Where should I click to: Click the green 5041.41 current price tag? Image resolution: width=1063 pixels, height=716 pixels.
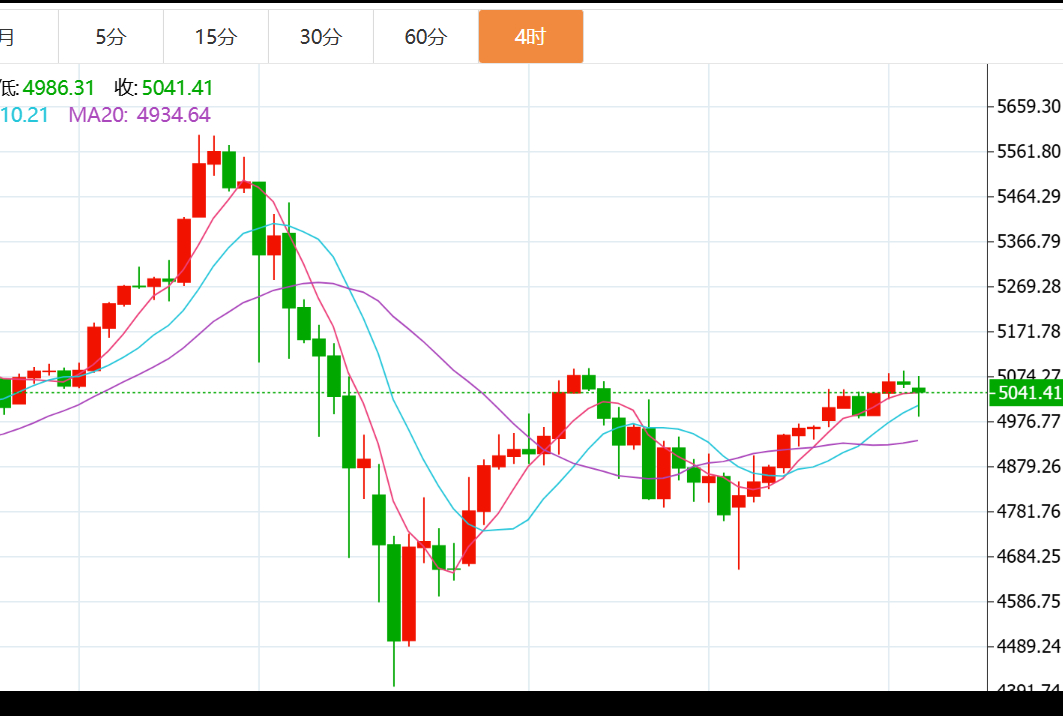tap(1025, 393)
